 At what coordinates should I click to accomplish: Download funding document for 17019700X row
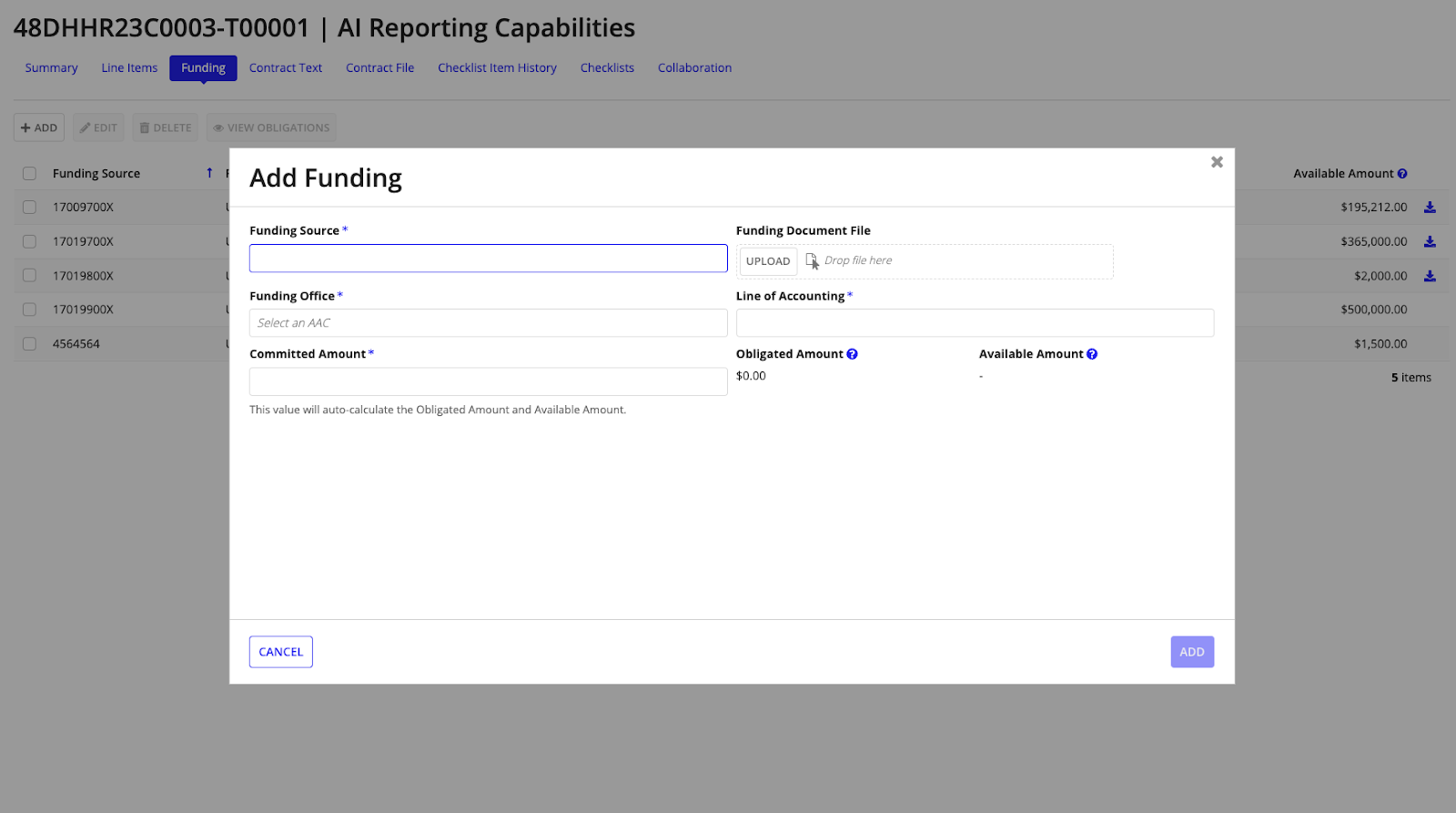click(x=1430, y=242)
